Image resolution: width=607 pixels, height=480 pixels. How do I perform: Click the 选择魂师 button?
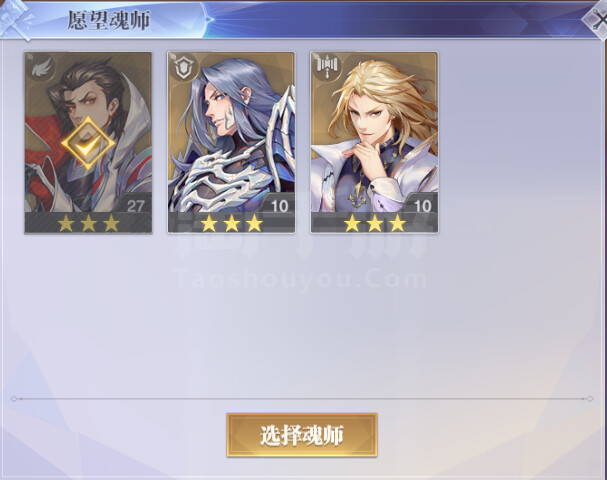(x=302, y=435)
